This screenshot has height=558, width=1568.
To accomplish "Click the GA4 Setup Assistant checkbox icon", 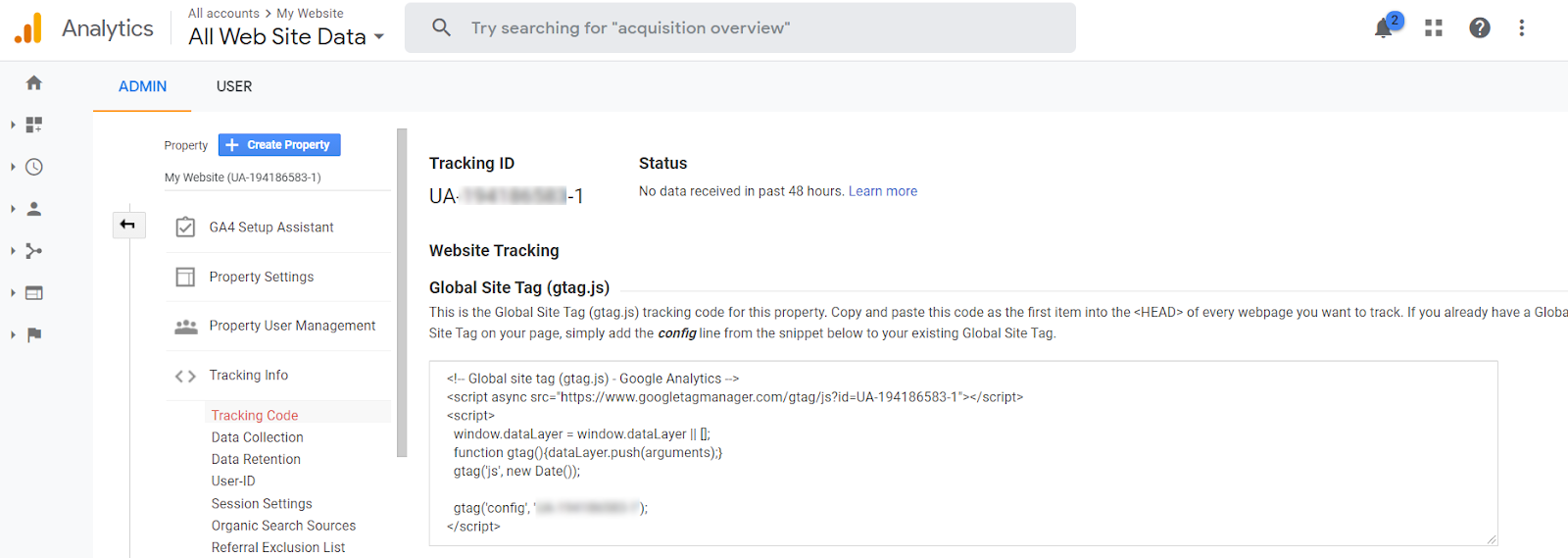I will click(185, 228).
